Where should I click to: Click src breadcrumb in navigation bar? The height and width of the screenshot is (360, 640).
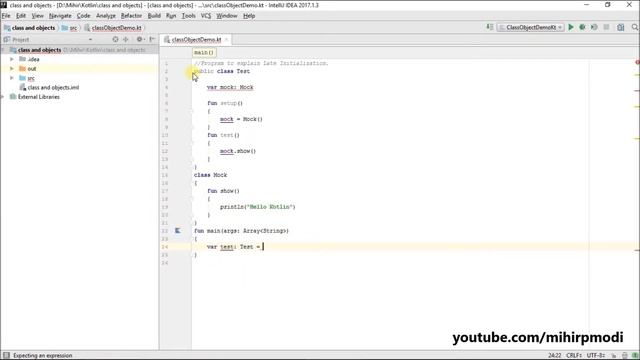[x=69, y=28]
